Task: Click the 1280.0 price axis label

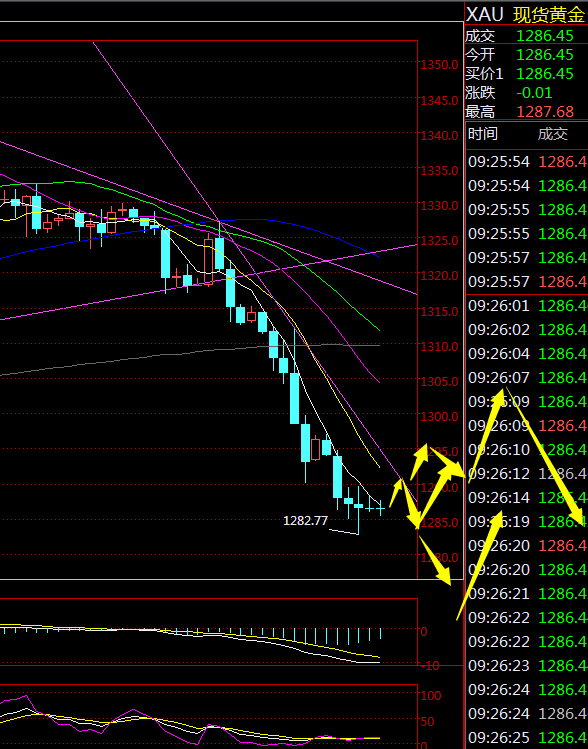Action: coord(439,558)
